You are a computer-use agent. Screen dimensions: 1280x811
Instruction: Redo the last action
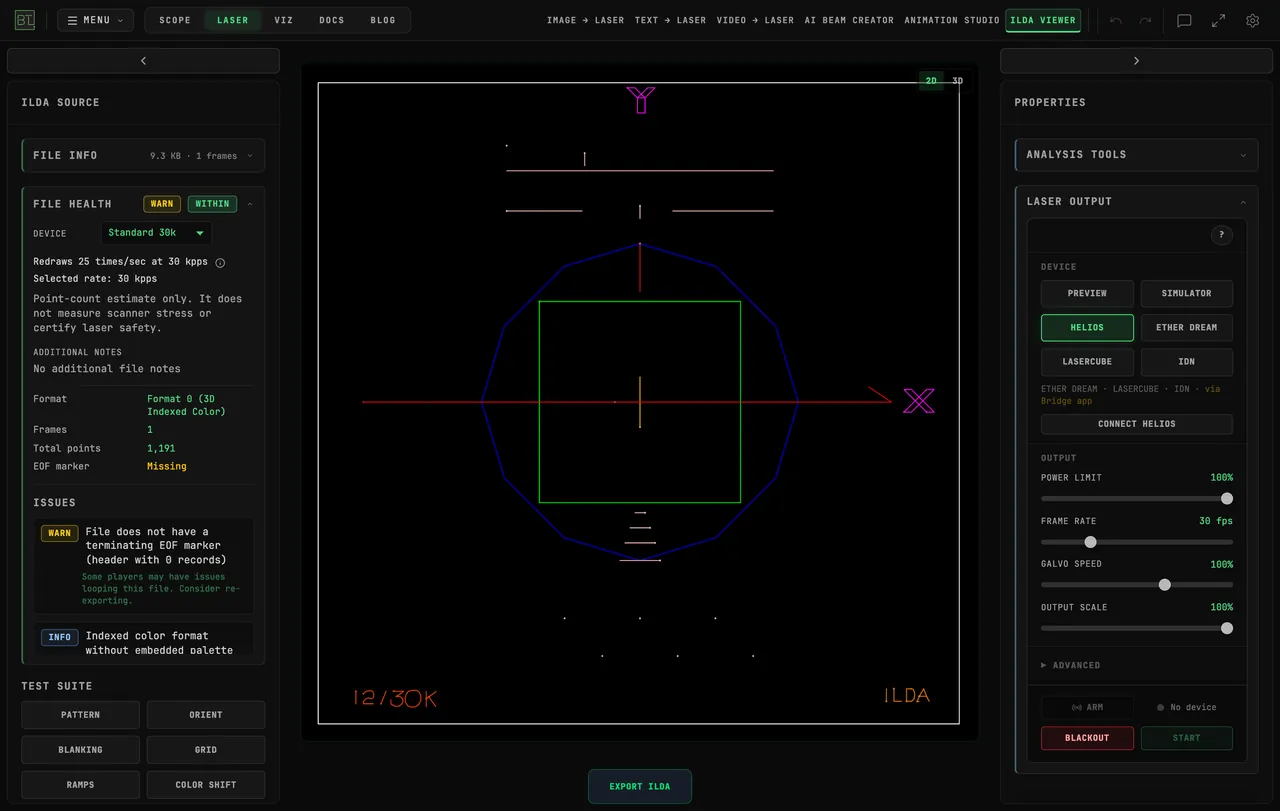pyautogui.click(x=1145, y=20)
